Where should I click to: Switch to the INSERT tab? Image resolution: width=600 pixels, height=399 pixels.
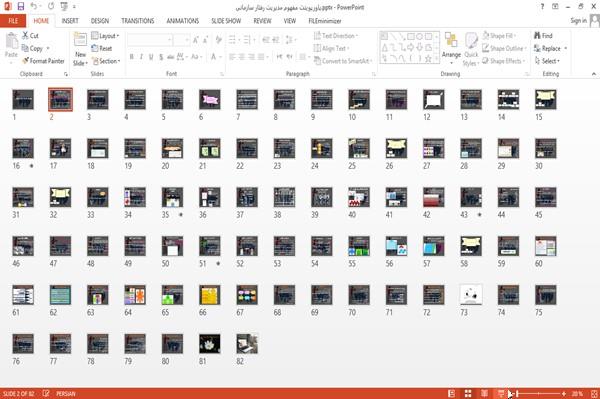70,21
